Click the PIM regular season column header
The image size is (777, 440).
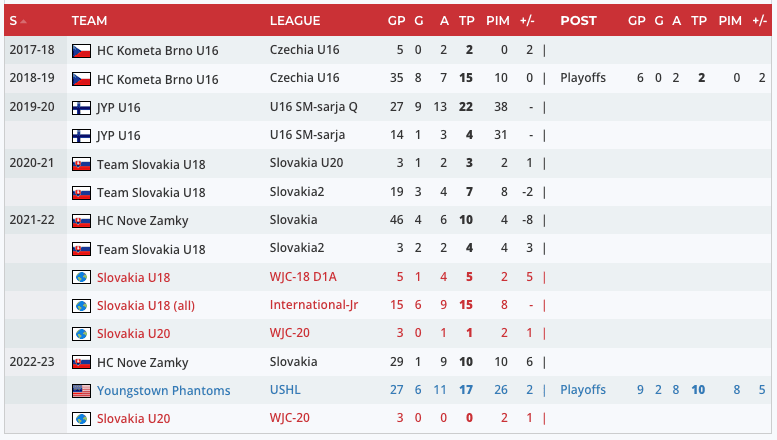(x=497, y=21)
